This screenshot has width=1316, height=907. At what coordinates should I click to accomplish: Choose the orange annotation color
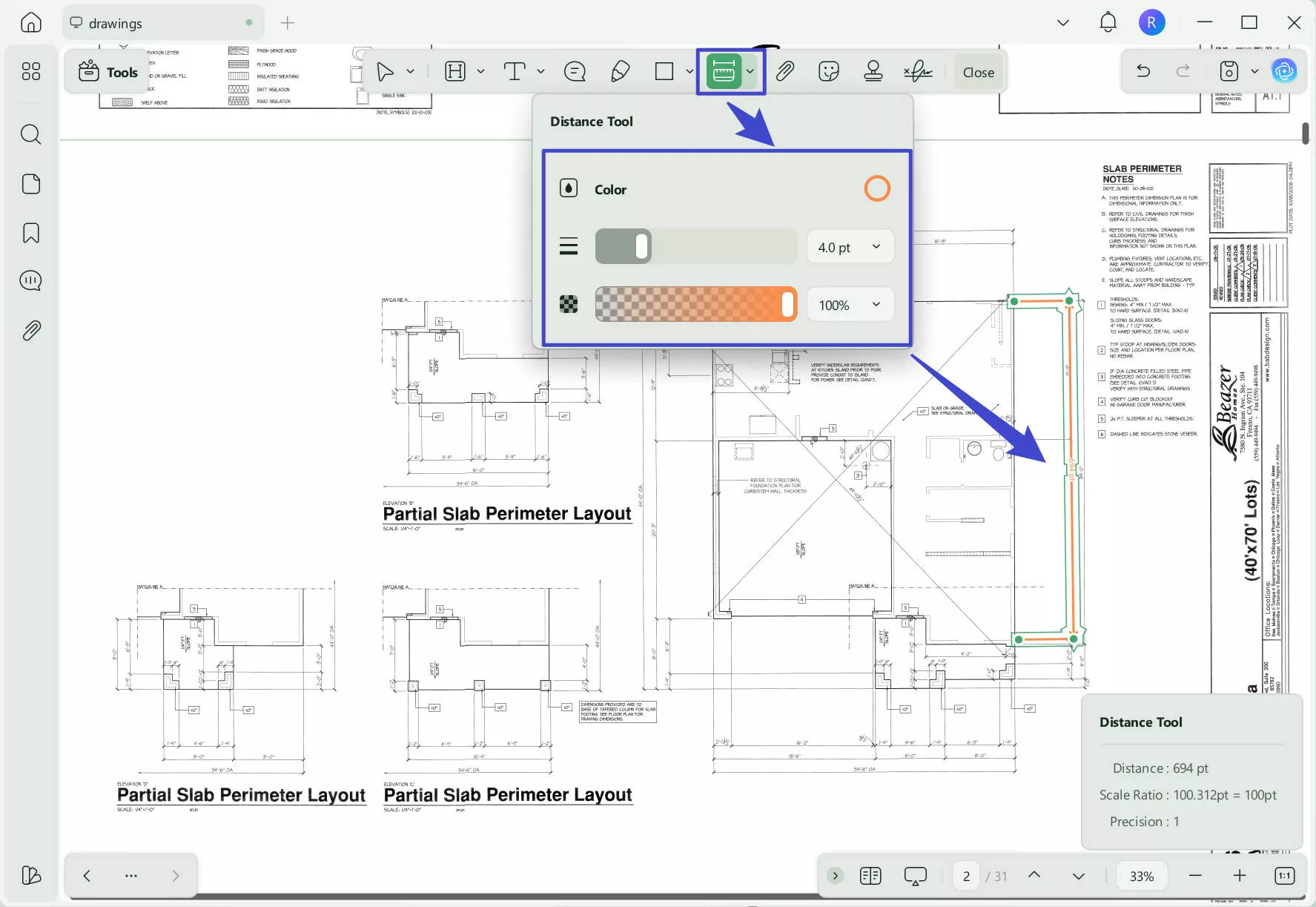coord(877,188)
